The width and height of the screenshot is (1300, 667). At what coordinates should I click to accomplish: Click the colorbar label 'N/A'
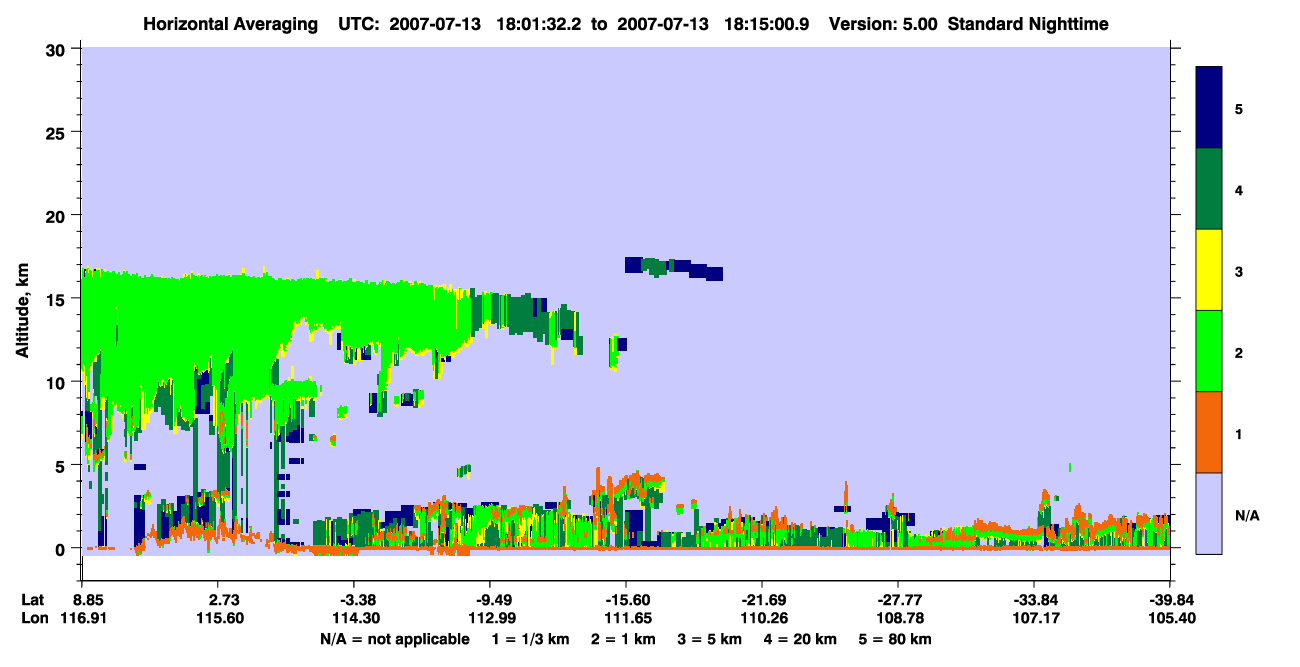(x=1247, y=515)
